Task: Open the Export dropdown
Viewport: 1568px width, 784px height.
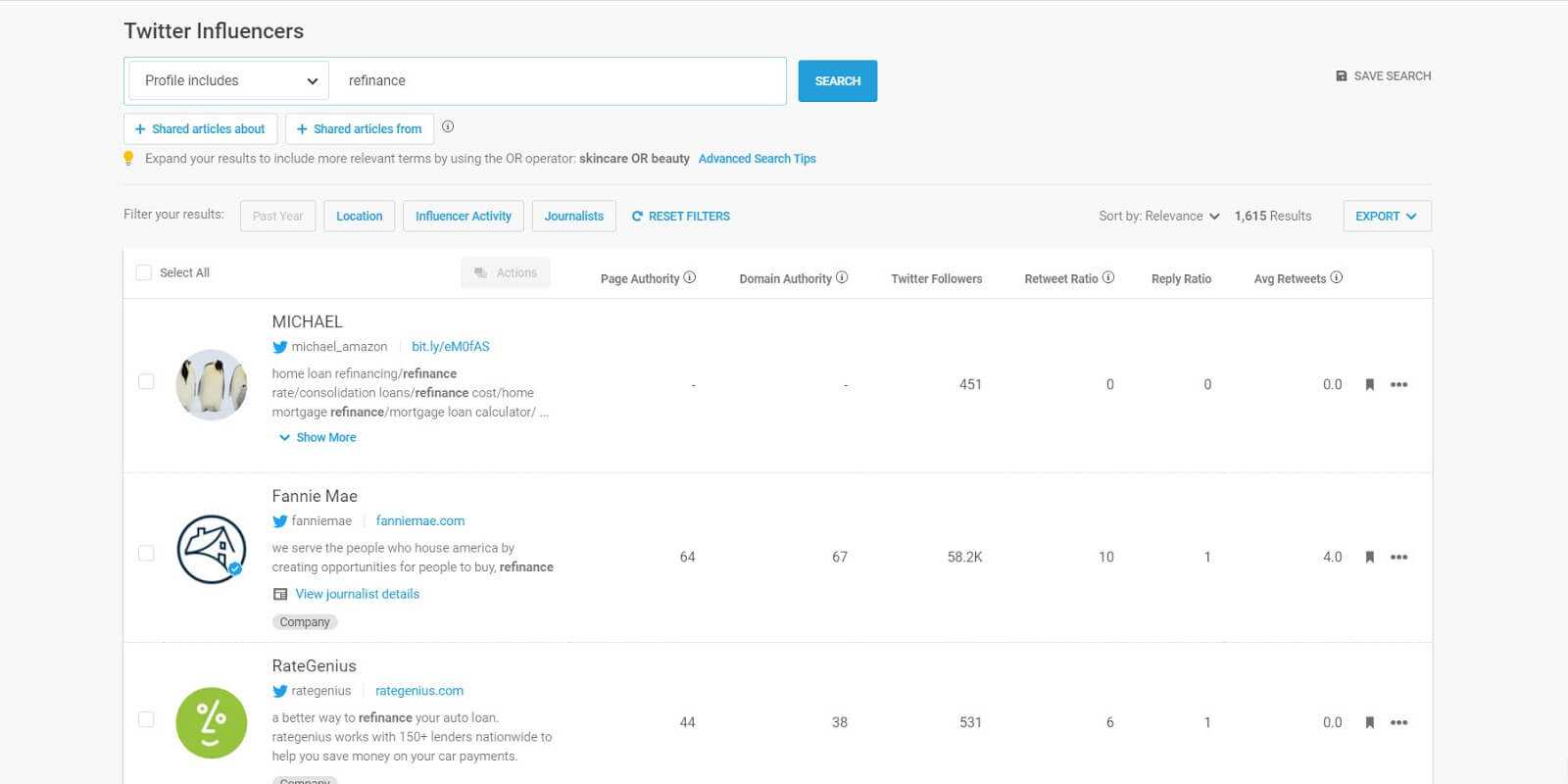Action: [x=1387, y=216]
